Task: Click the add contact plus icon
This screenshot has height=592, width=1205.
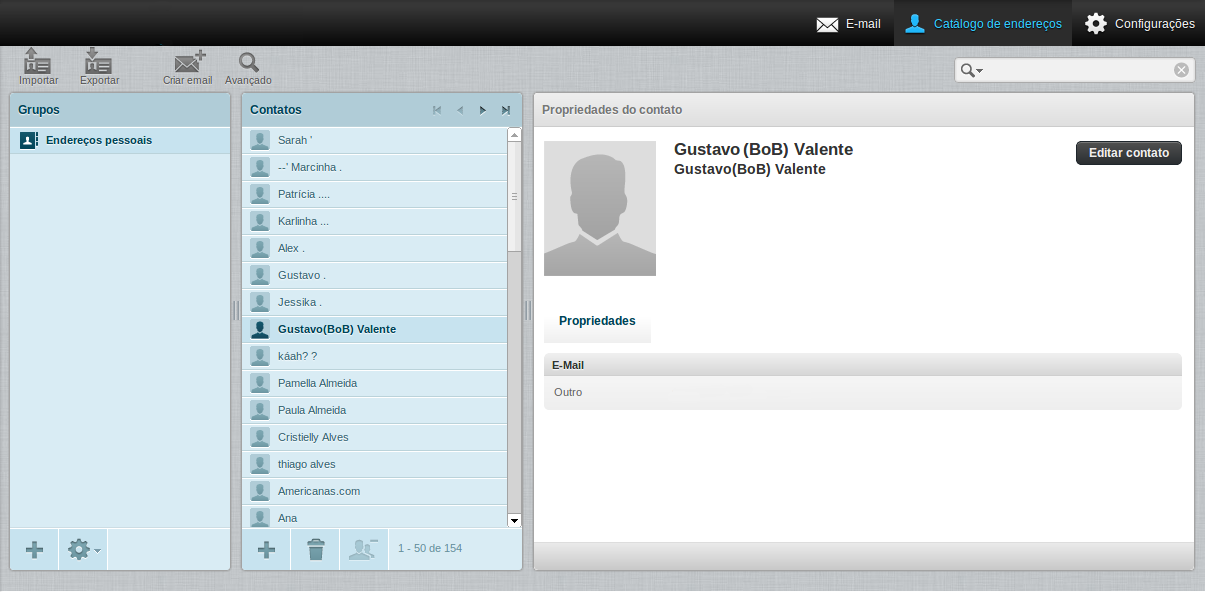Action: [266, 549]
